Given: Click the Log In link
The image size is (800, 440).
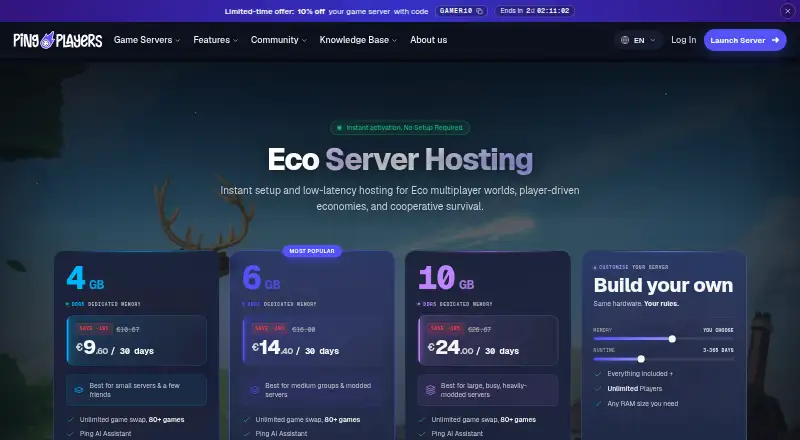Looking at the screenshot, I should coord(683,40).
